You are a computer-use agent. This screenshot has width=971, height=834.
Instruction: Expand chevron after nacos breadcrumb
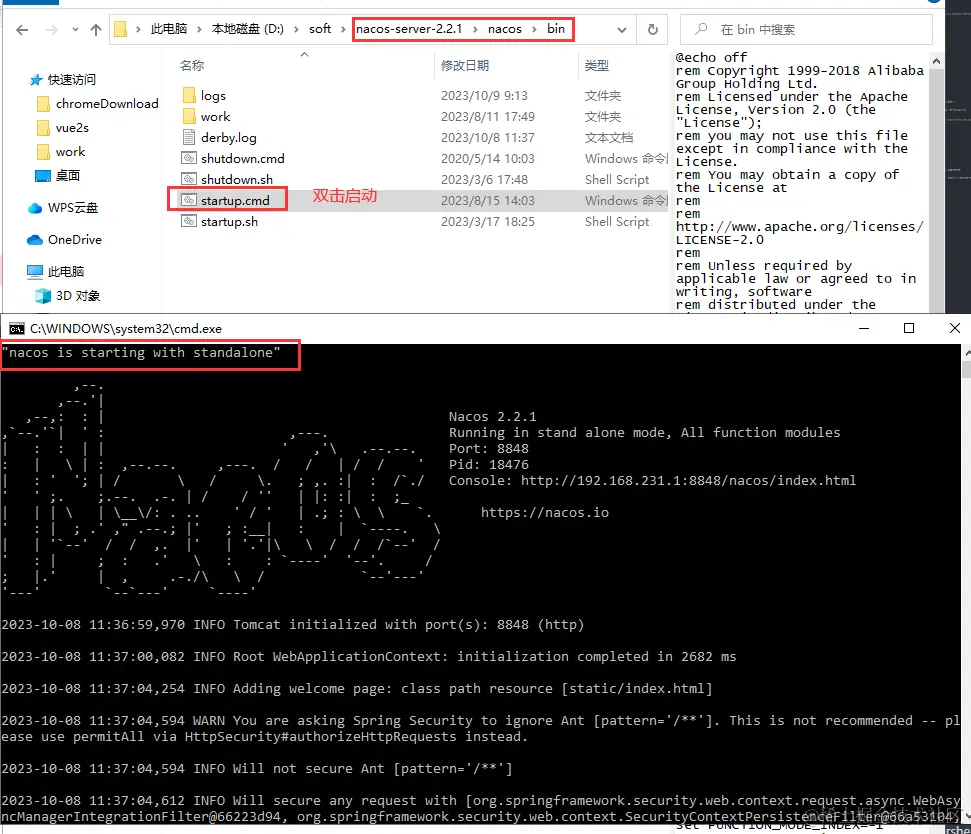coord(534,29)
